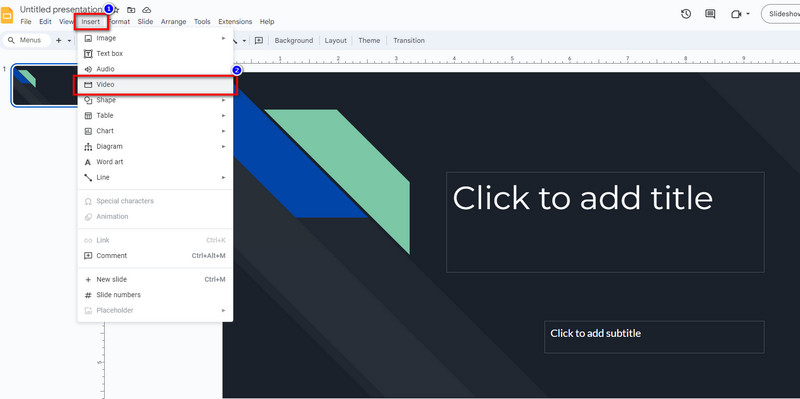Click the Ctrl+M shortcut text
800x399 pixels.
[x=215, y=280]
